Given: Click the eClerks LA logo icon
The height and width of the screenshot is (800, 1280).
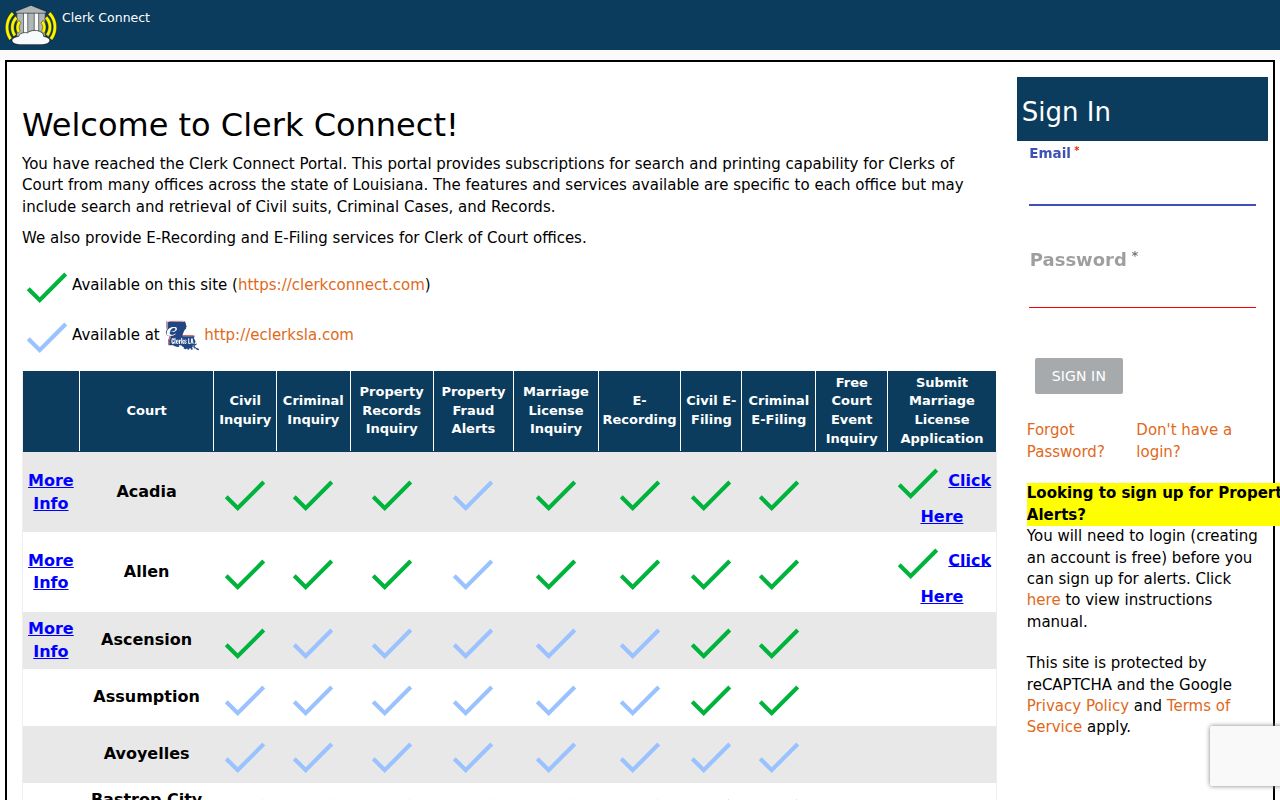Looking at the screenshot, I should [x=182, y=335].
